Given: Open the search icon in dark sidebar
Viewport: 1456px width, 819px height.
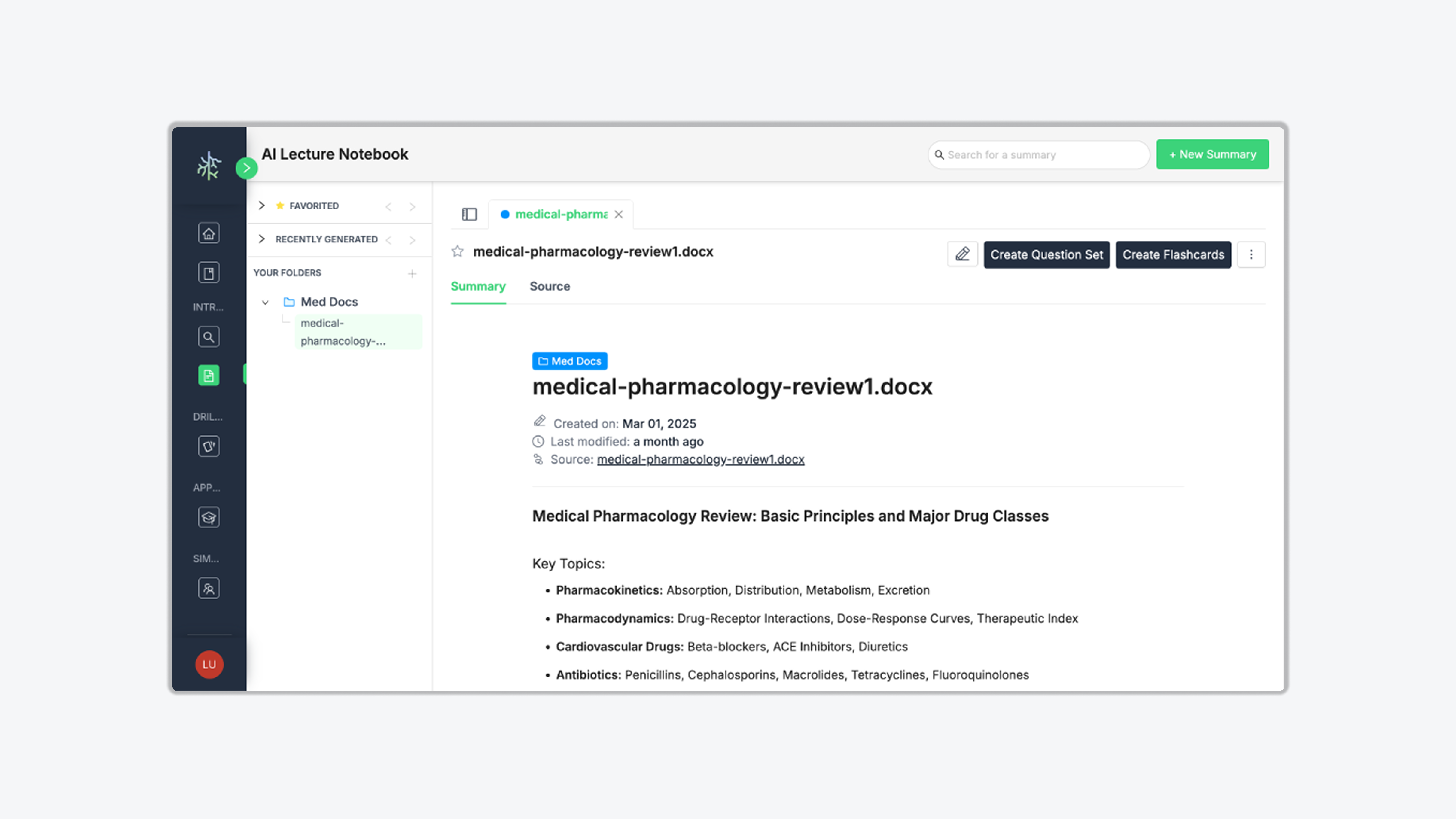Looking at the screenshot, I should (x=209, y=337).
